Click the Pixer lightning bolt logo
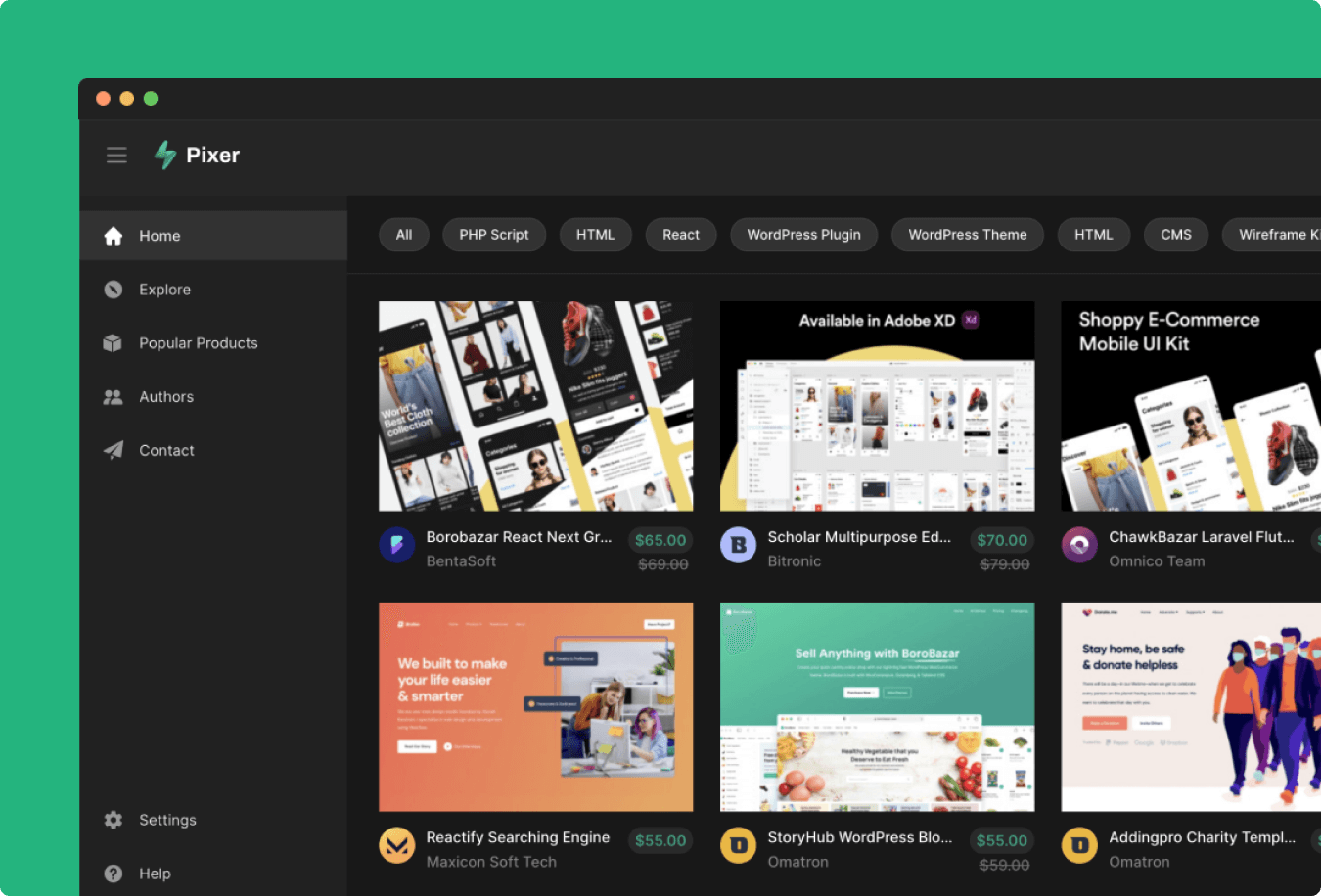The width and height of the screenshot is (1321, 896). point(165,155)
